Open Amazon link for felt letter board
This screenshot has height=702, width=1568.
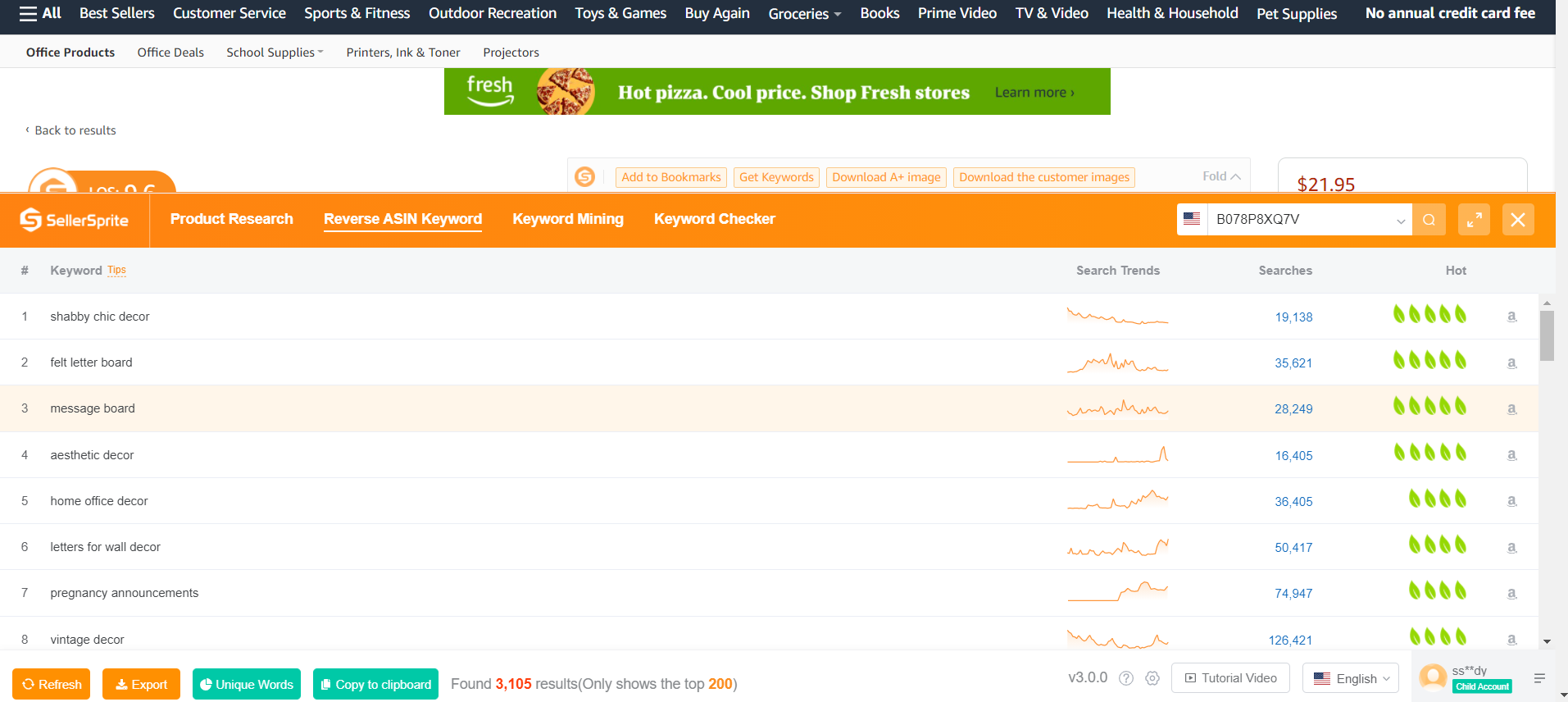(1511, 362)
